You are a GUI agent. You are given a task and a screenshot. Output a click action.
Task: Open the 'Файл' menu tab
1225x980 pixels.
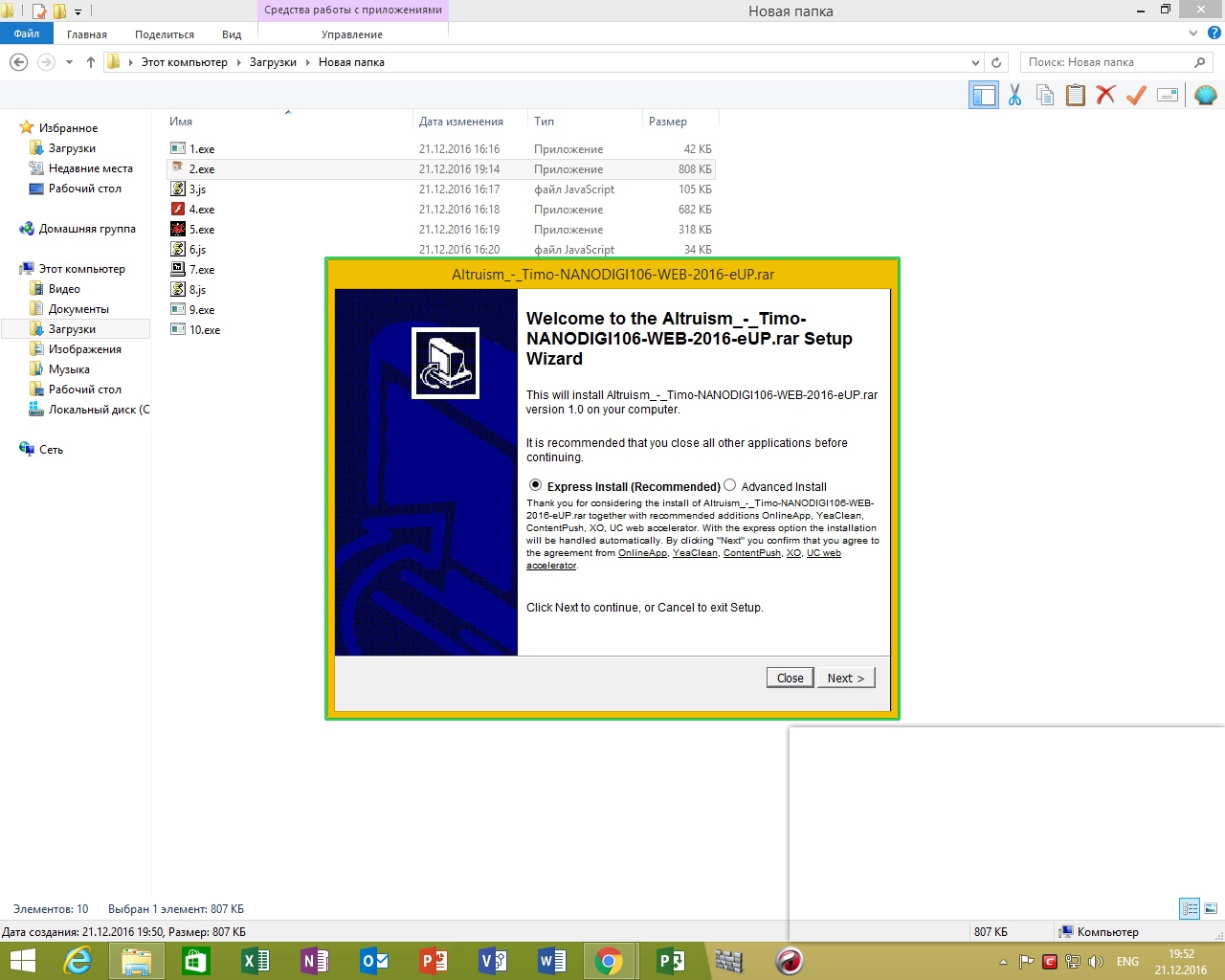point(27,33)
